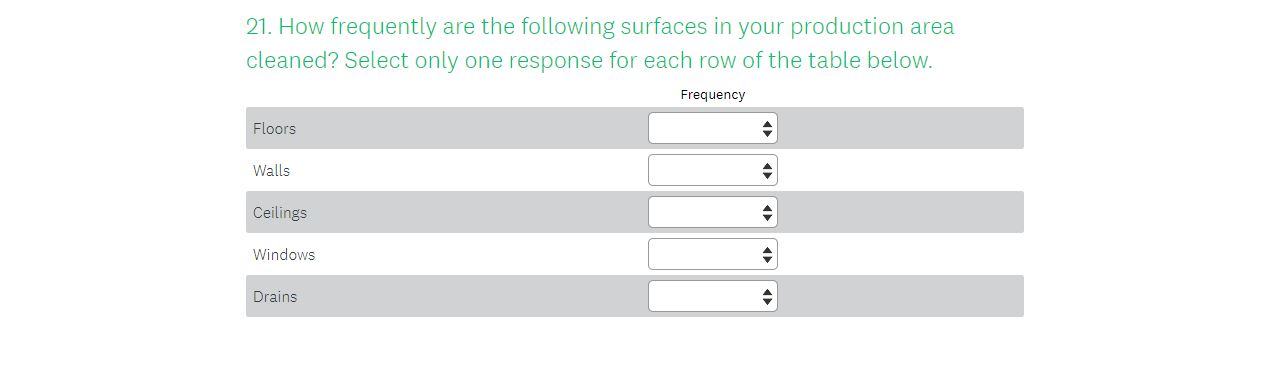Click the question number 21
The height and width of the screenshot is (367, 1287).
click(x=259, y=26)
